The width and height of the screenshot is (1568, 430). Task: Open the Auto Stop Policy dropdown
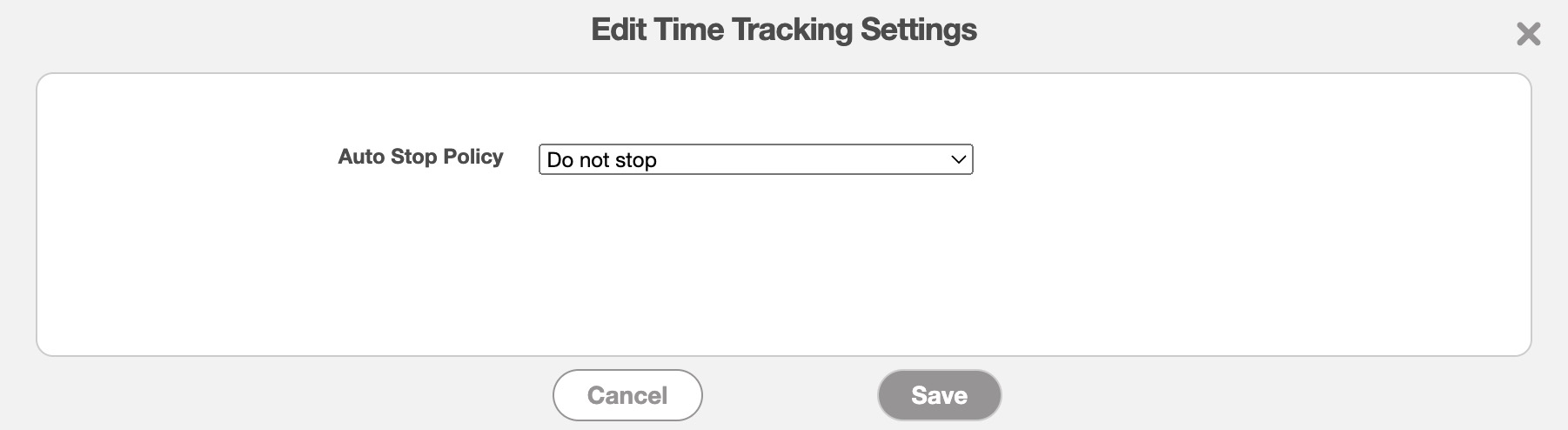pos(754,160)
